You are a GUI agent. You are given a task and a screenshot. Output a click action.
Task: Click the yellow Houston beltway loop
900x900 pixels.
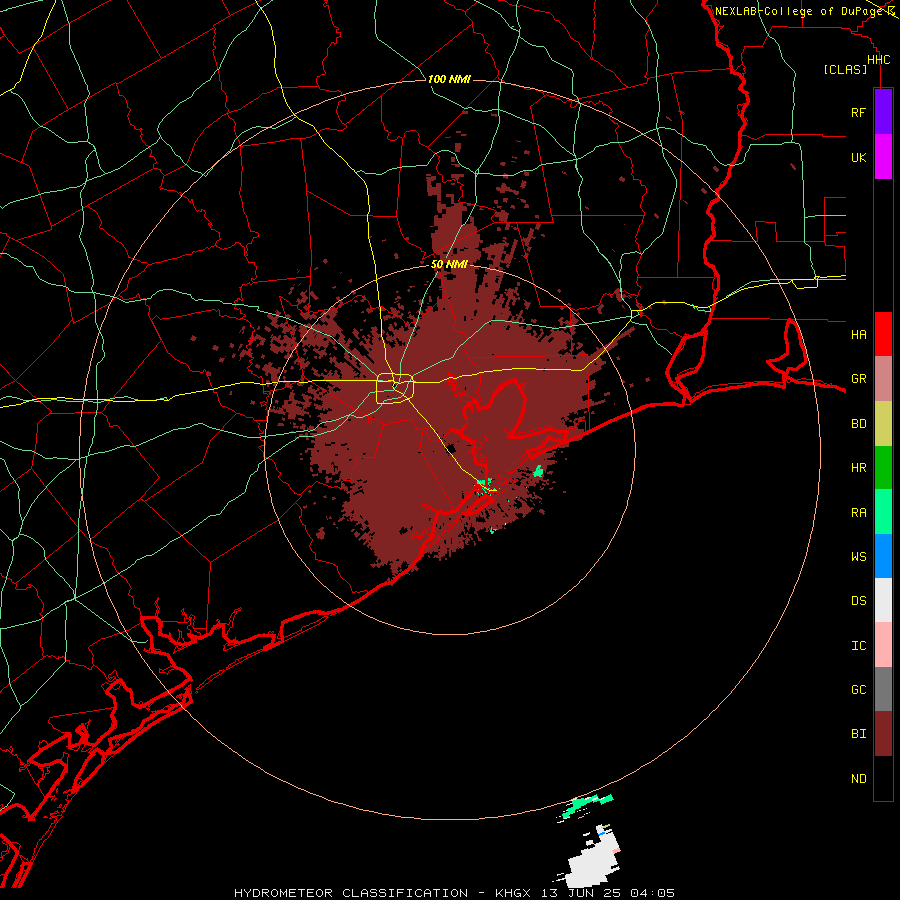[x=395, y=389]
